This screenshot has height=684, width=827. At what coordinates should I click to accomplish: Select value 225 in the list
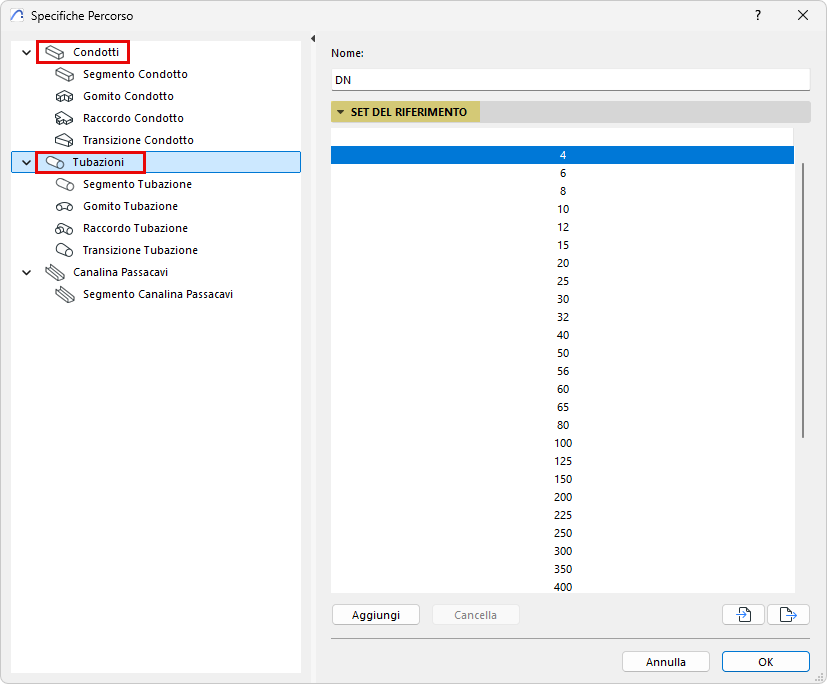562,515
